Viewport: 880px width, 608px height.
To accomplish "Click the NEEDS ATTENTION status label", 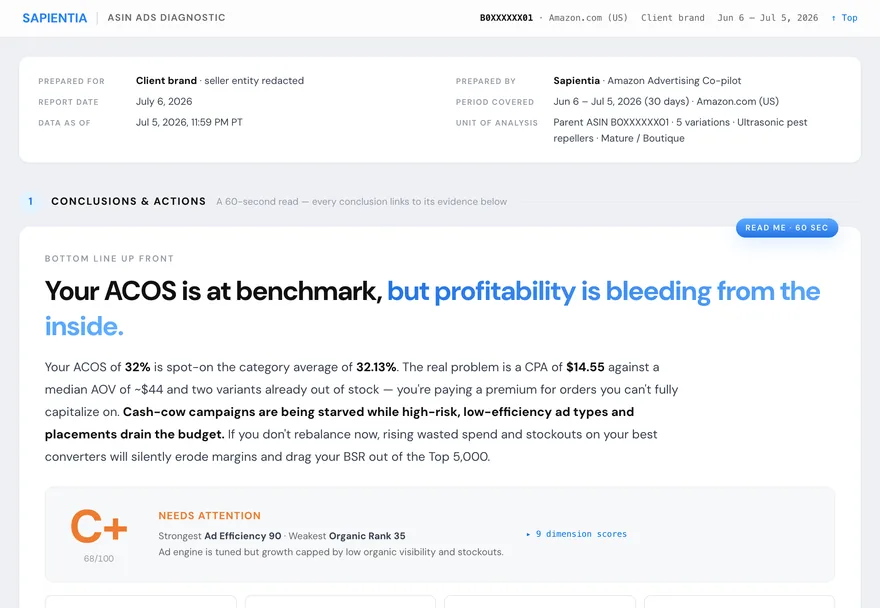I will pyautogui.click(x=209, y=515).
